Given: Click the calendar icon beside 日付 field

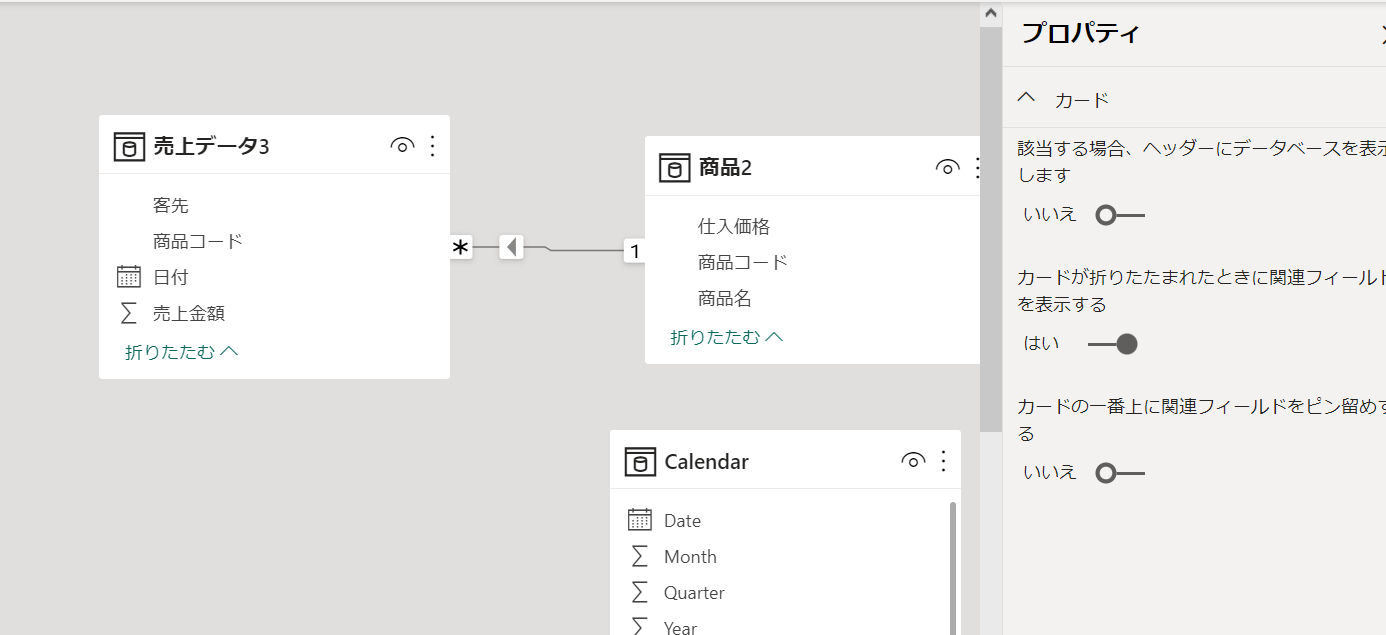Looking at the screenshot, I should pyautogui.click(x=128, y=277).
